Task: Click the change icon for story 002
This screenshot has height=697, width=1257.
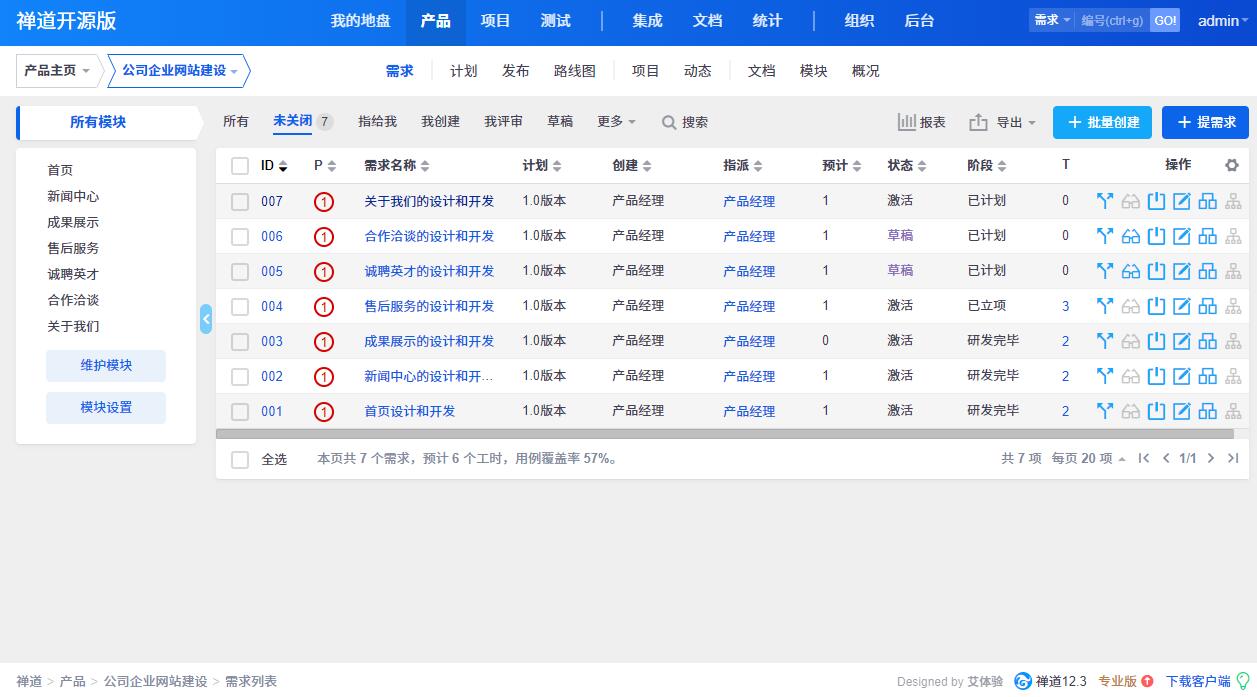Action: (1105, 376)
